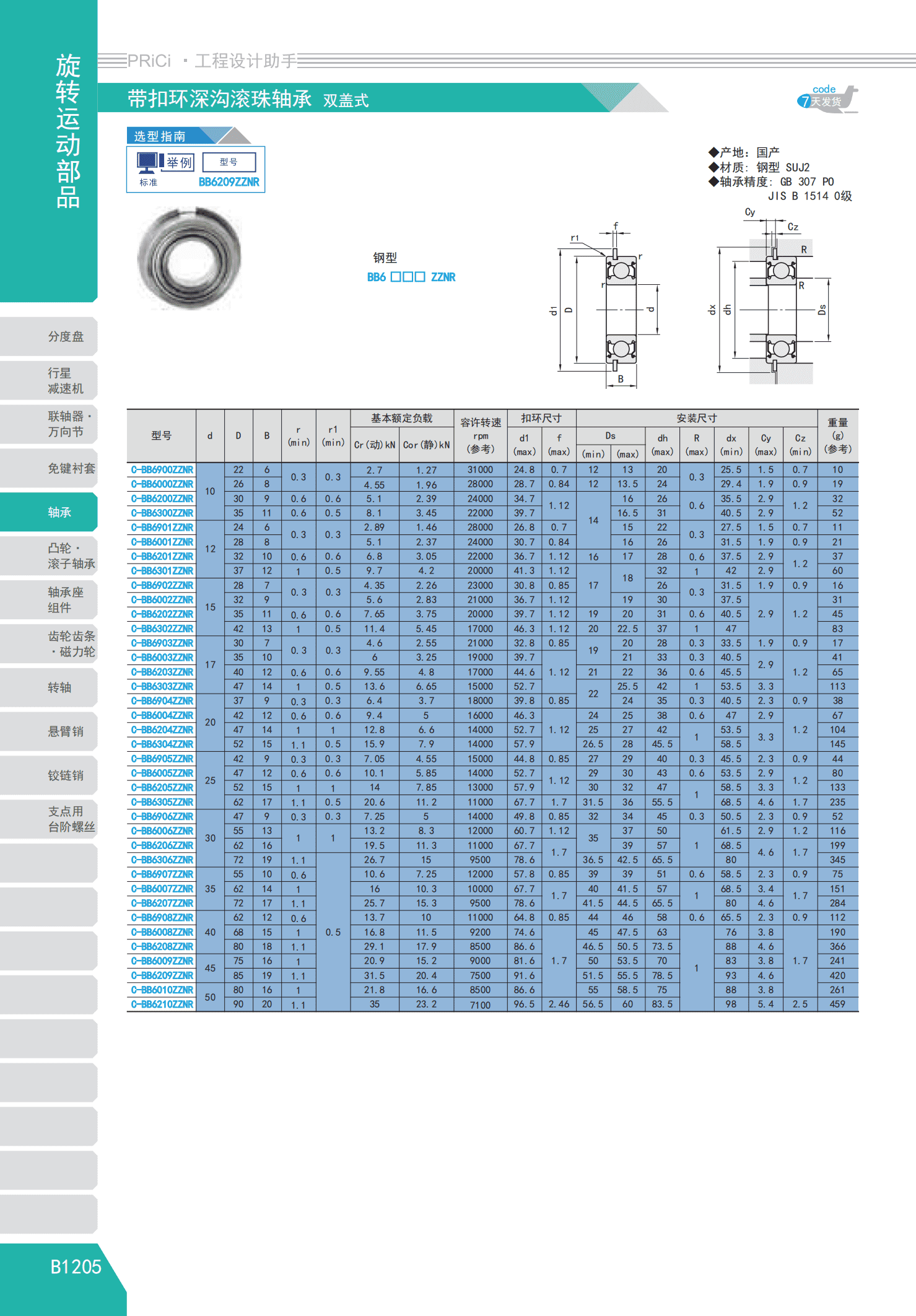Click model link C-BB6905ZZNR

point(162,759)
